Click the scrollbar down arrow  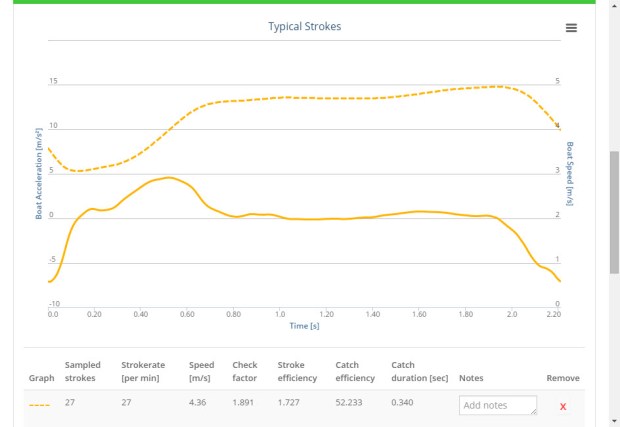coord(614,420)
